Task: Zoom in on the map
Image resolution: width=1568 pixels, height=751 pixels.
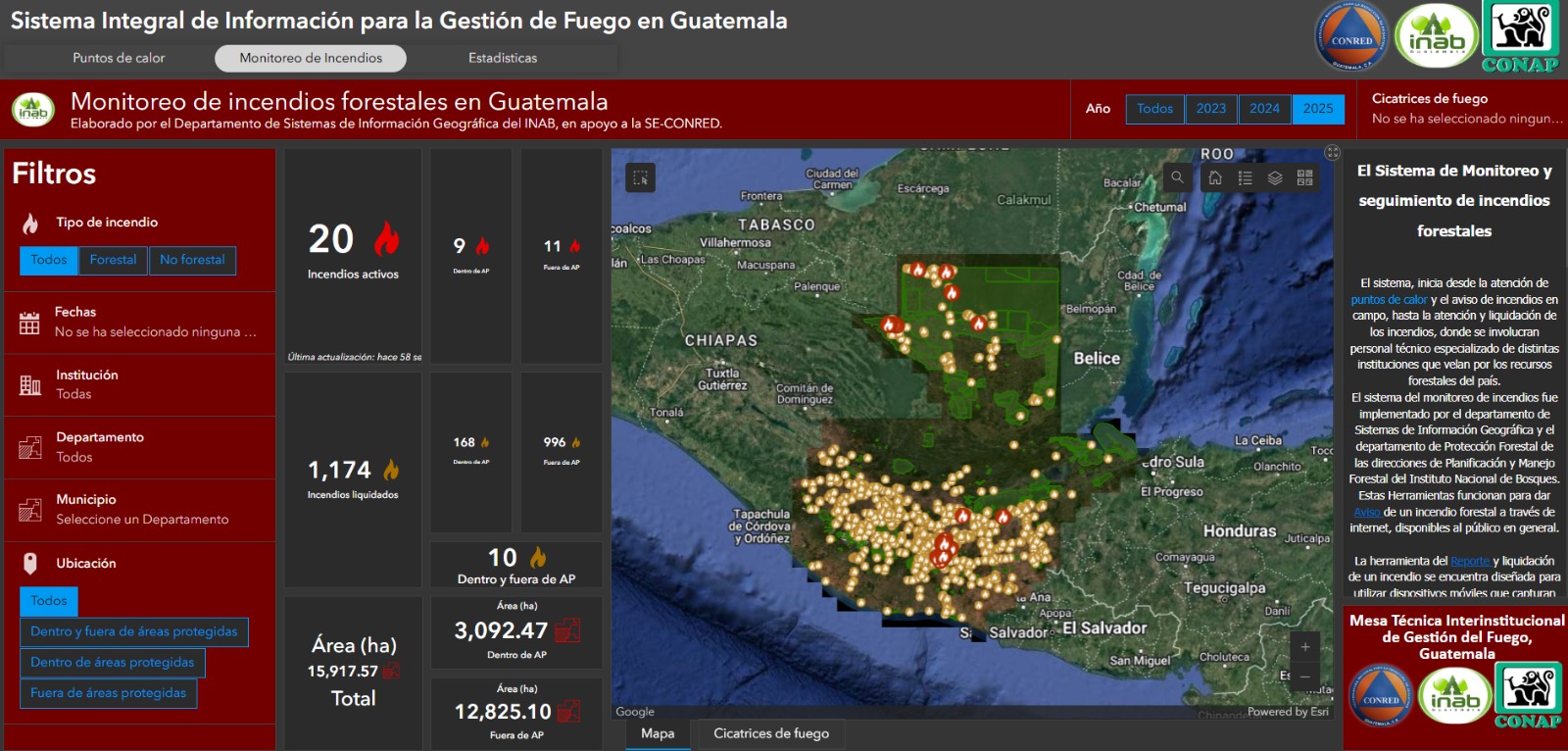Action: [x=1305, y=647]
